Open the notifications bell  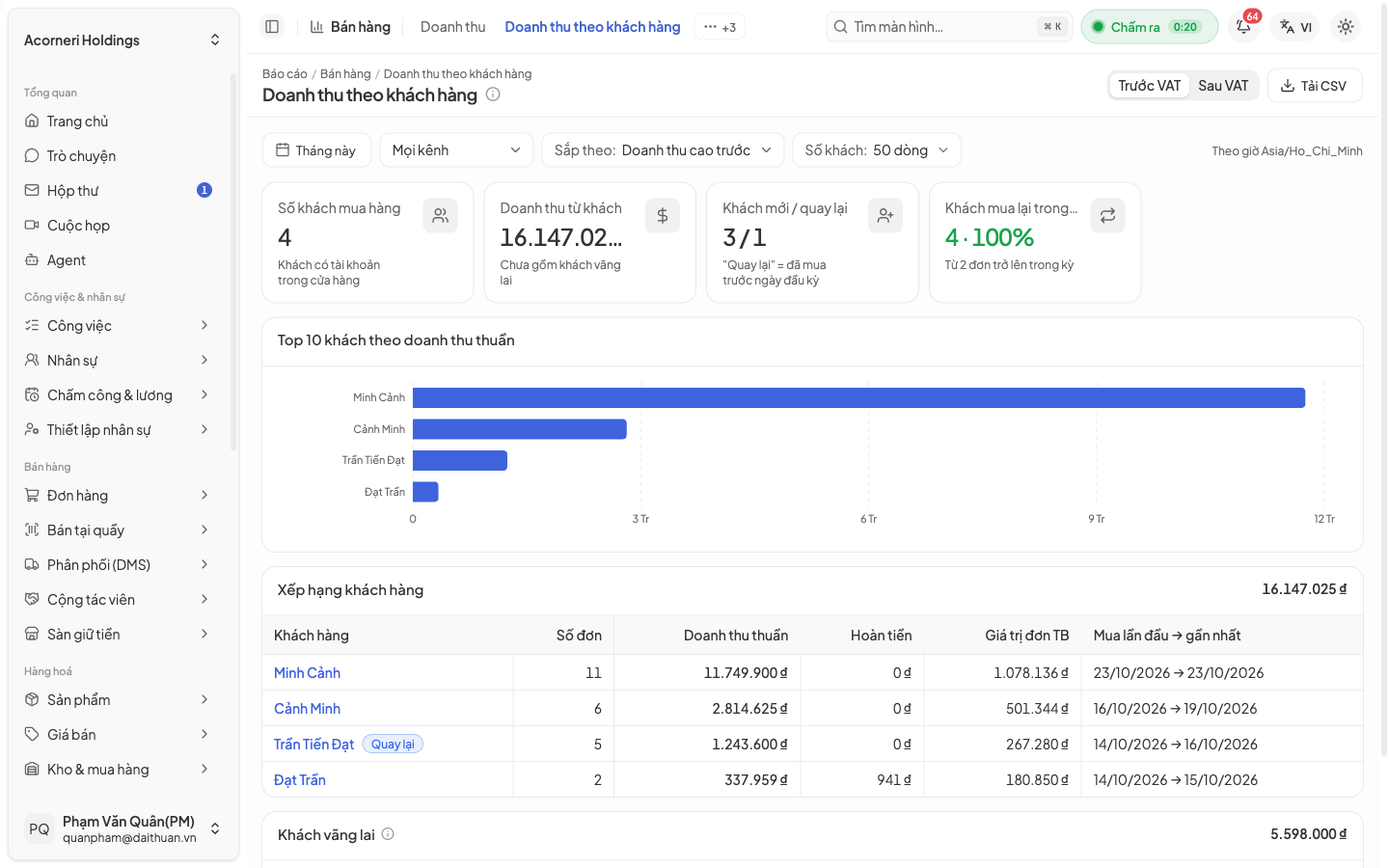[x=1244, y=27]
